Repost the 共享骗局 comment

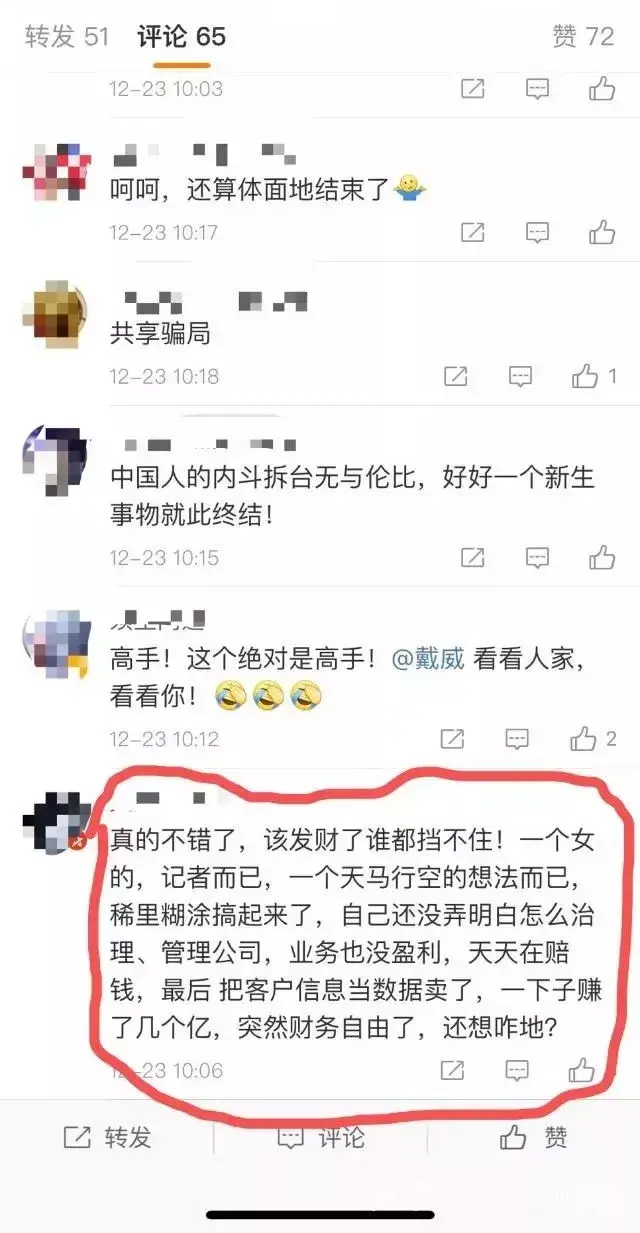coord(455,377)
